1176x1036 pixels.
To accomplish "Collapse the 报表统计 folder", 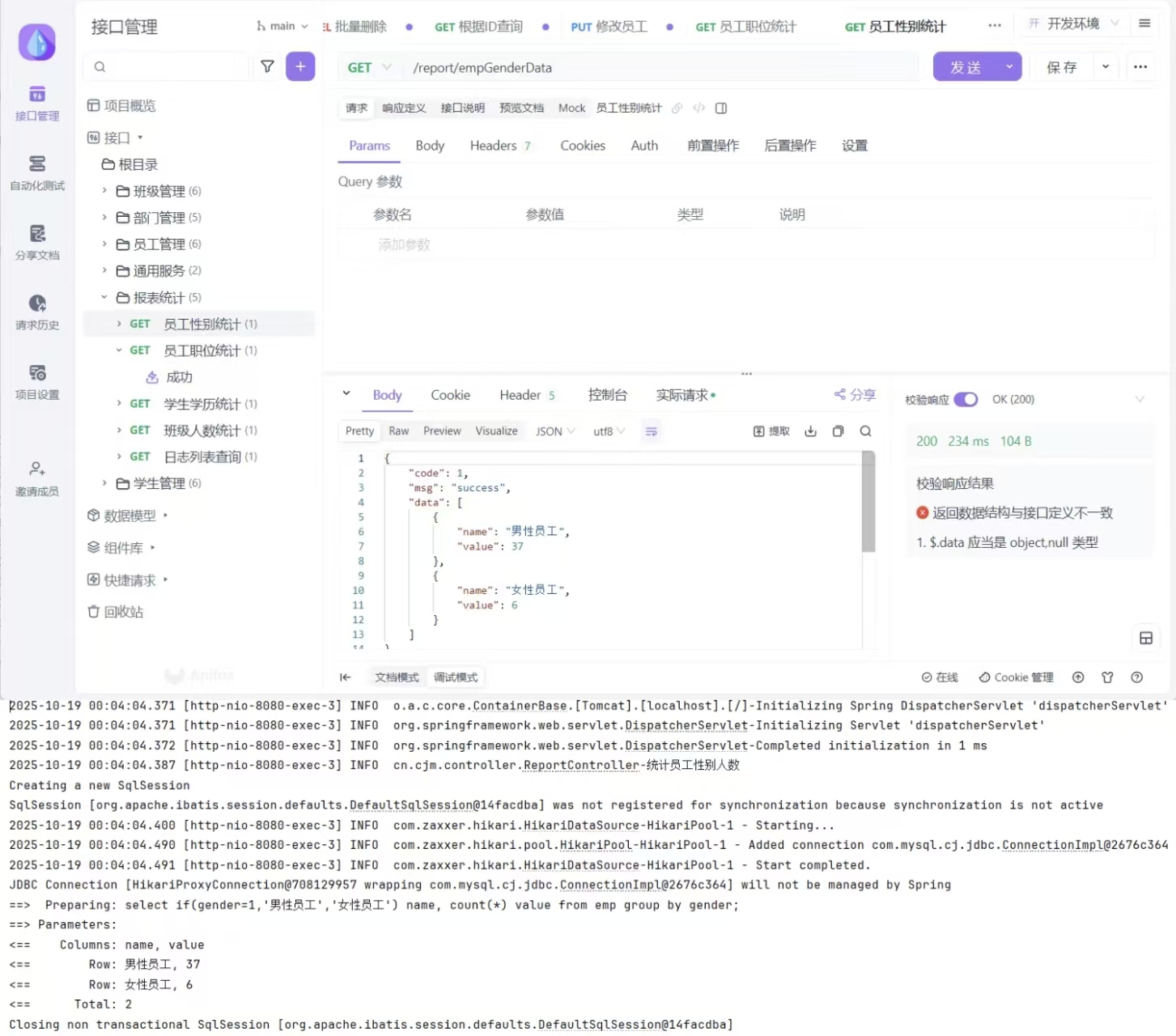I will click(x=104, y=298).
